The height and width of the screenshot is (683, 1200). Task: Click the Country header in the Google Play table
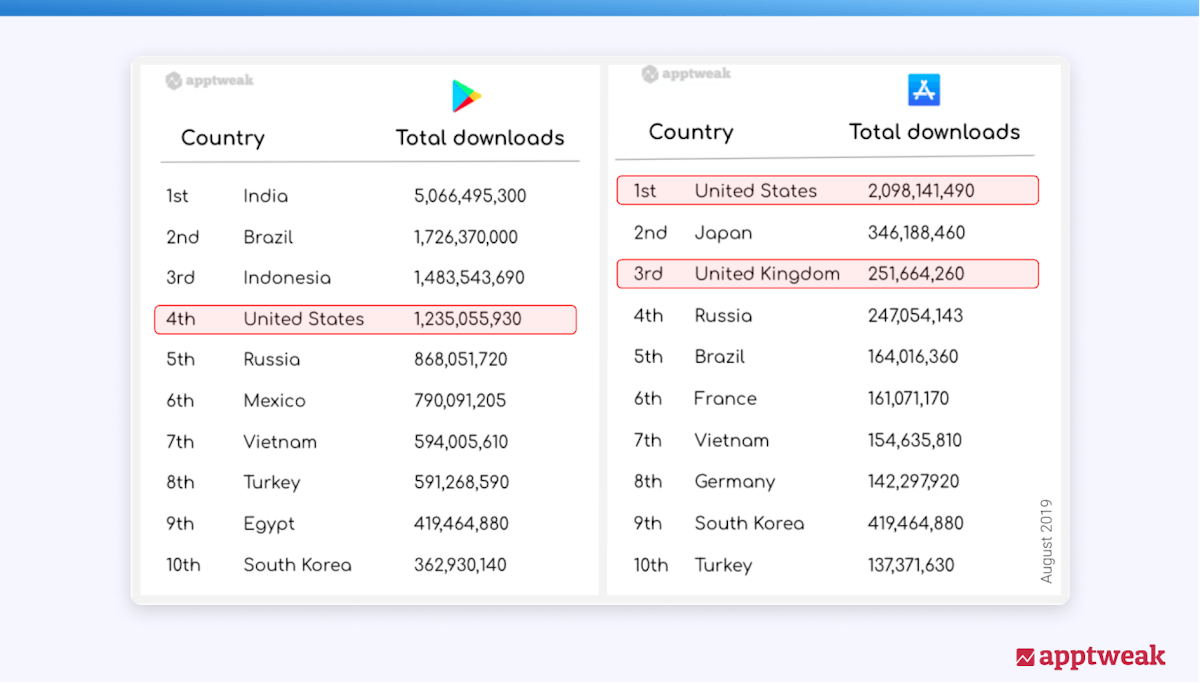coord(222,138)
